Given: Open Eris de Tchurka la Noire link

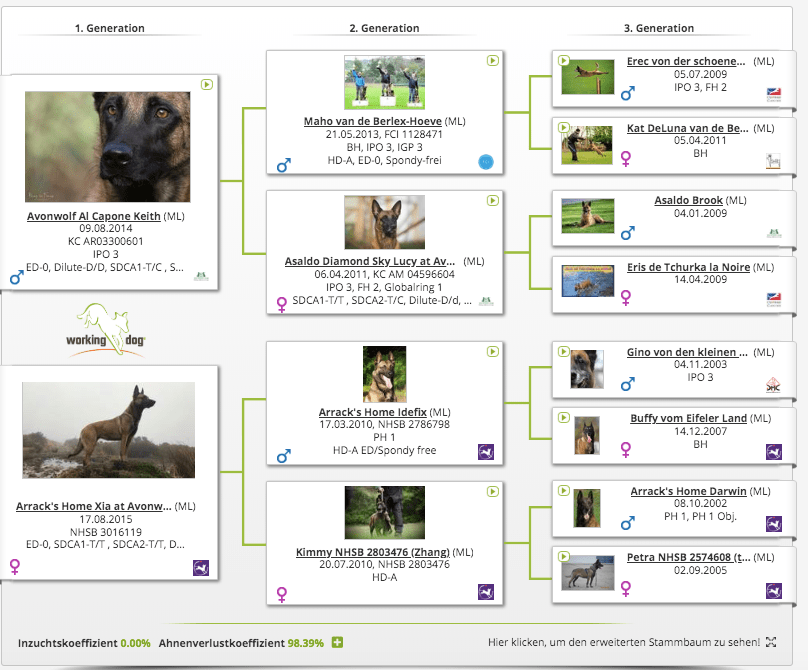Looking at the screenshot, I should pyautogui.click(x=686, y=268).
